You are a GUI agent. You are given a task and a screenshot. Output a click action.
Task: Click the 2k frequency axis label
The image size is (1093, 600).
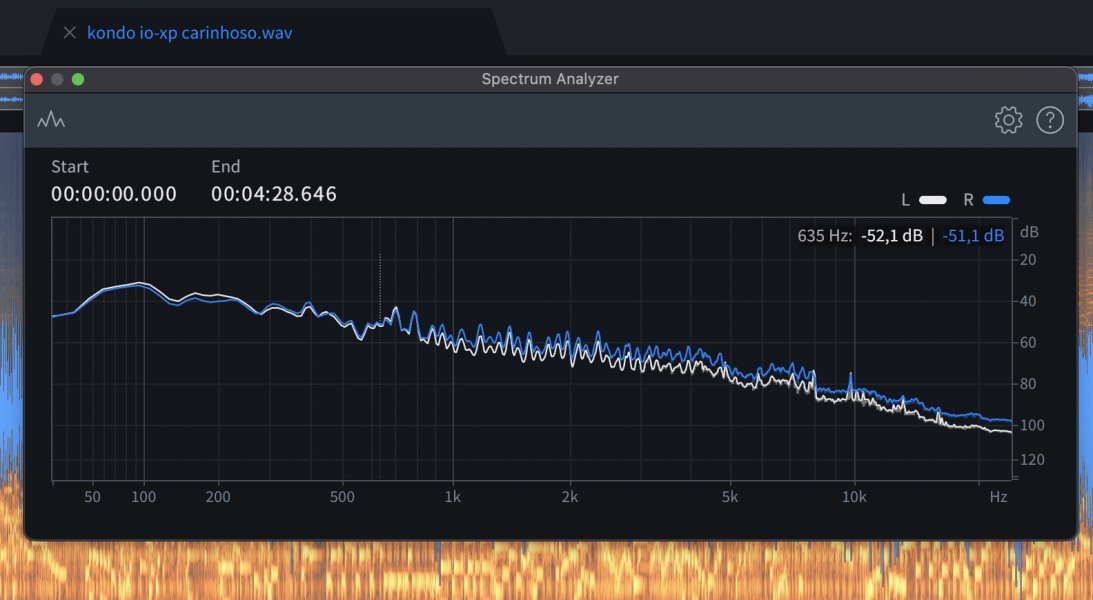tap(570, 497)
